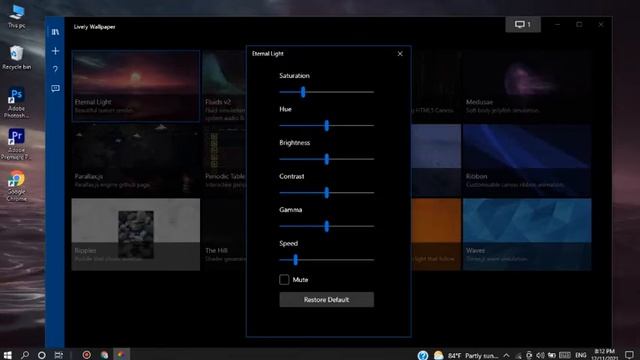This screenshot has width=640, height=360.
Task: Select the Waves wallpaper thumbnail
Action: (527, 234)
